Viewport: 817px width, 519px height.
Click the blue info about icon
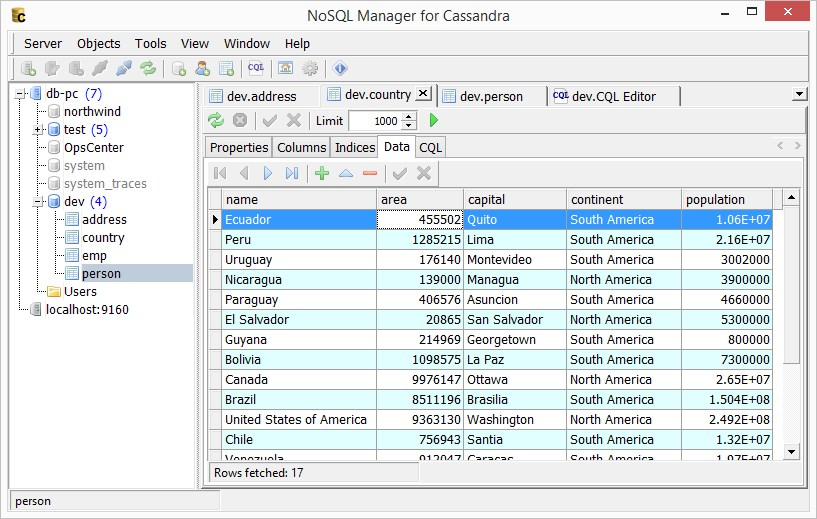tap(340, 68)
